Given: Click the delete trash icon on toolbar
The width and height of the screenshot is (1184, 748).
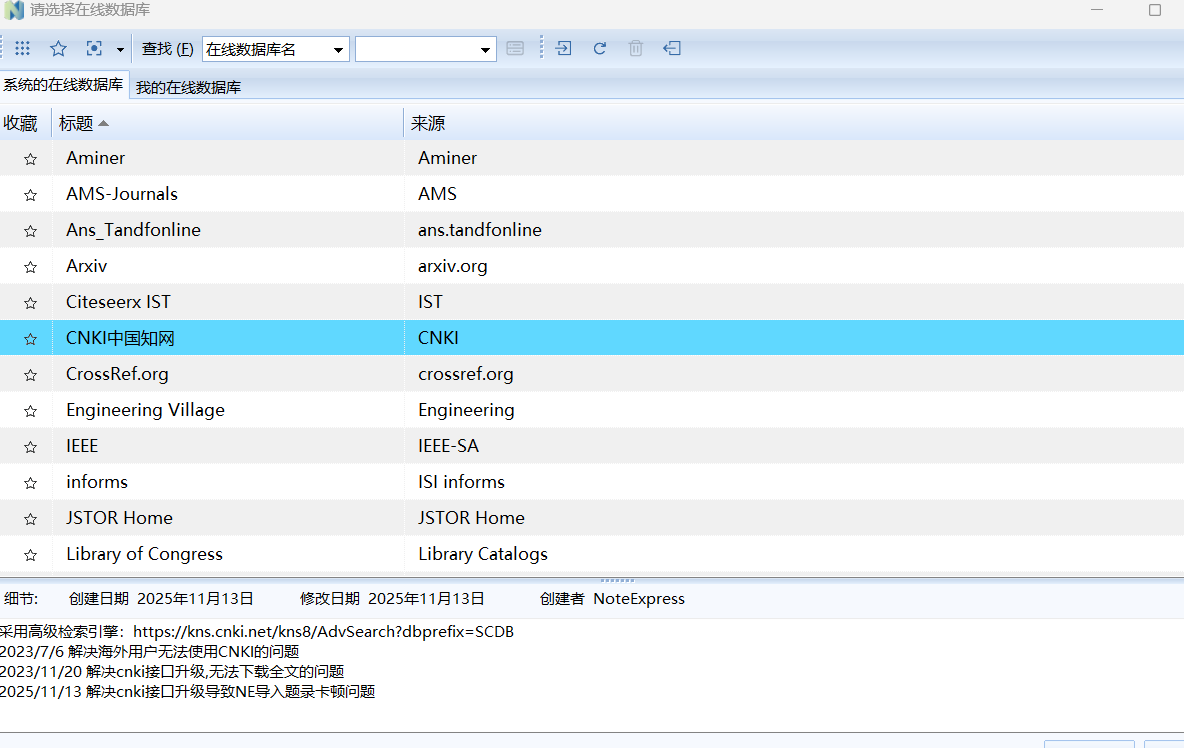Looking at the screenshot, I should (635, 48).
